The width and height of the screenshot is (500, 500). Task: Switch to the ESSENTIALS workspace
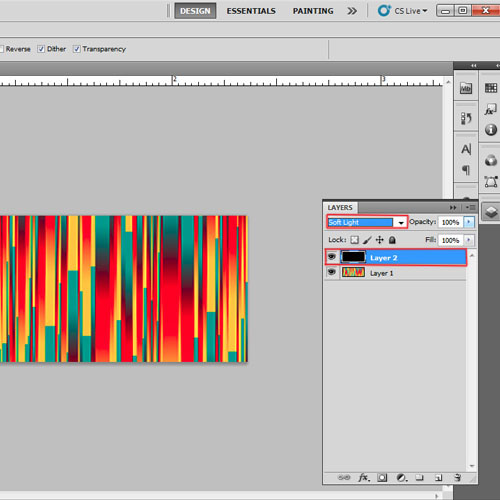251,11
